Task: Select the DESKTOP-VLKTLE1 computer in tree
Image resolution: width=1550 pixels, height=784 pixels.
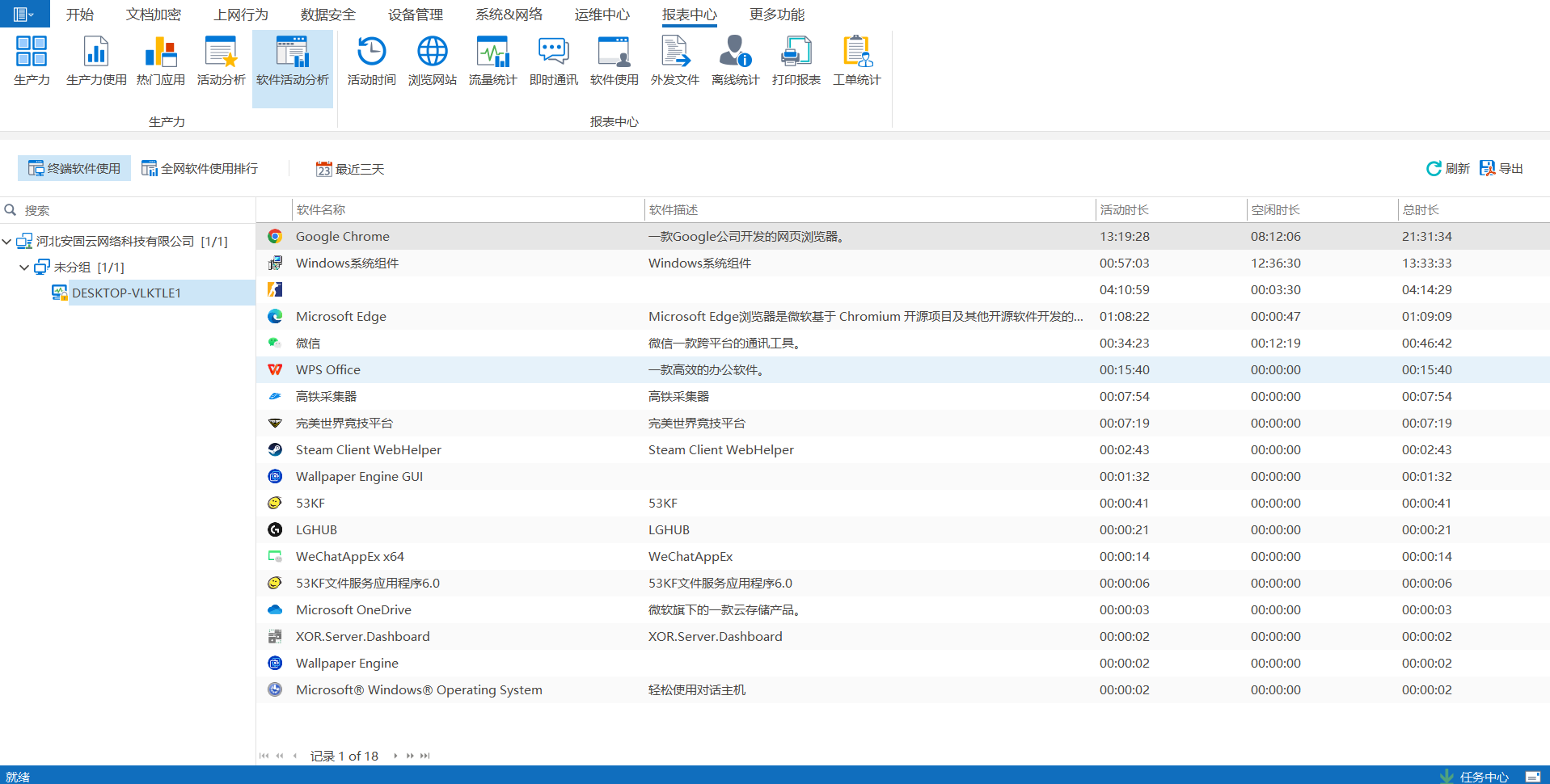Action: (126, 293)
